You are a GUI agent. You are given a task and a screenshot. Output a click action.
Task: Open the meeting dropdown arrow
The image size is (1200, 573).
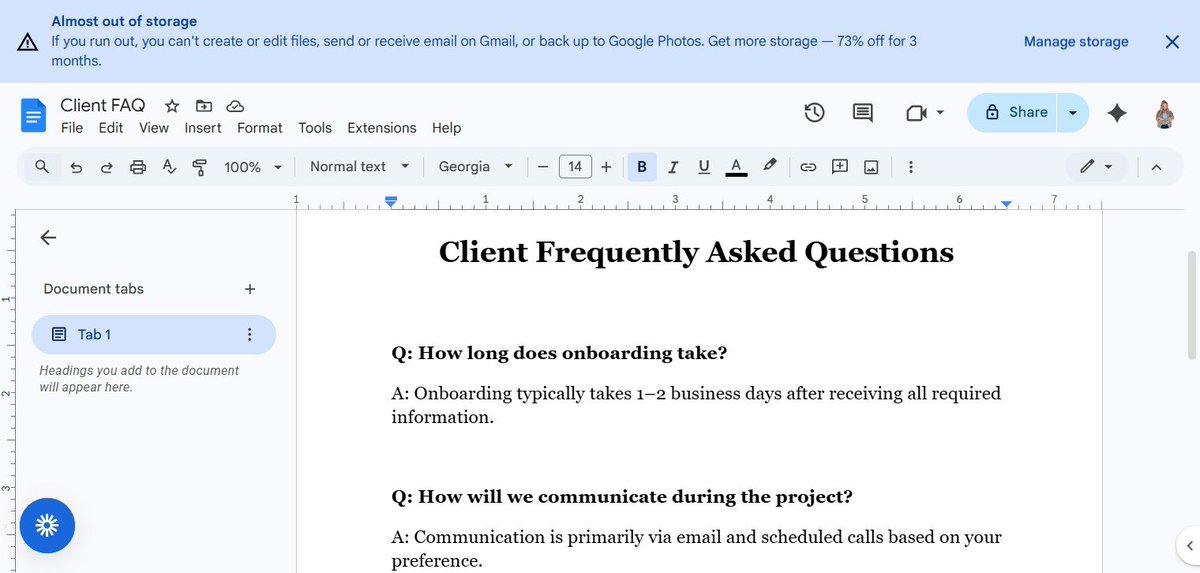(x=940, y=113)
